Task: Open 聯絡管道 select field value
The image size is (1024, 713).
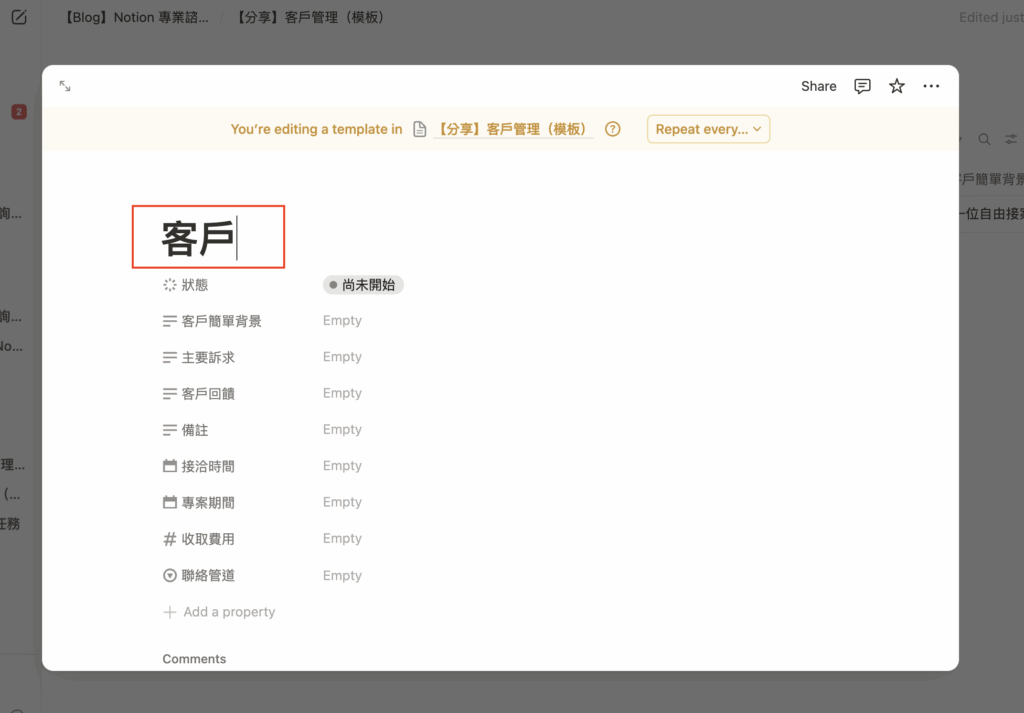Action: point(342,576)
